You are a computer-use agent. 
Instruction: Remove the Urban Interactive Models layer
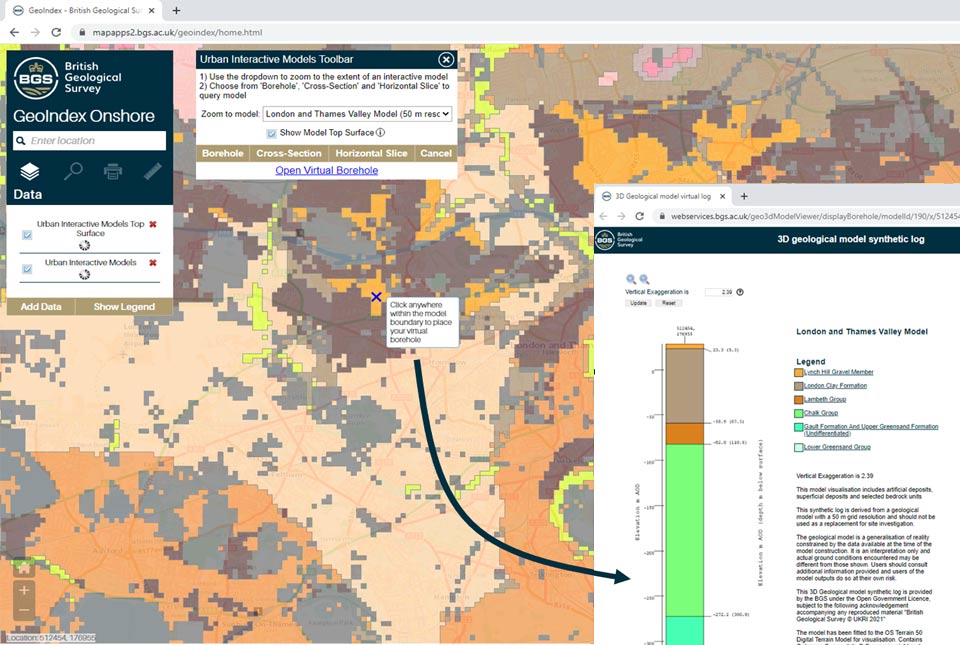click(153, 263)
